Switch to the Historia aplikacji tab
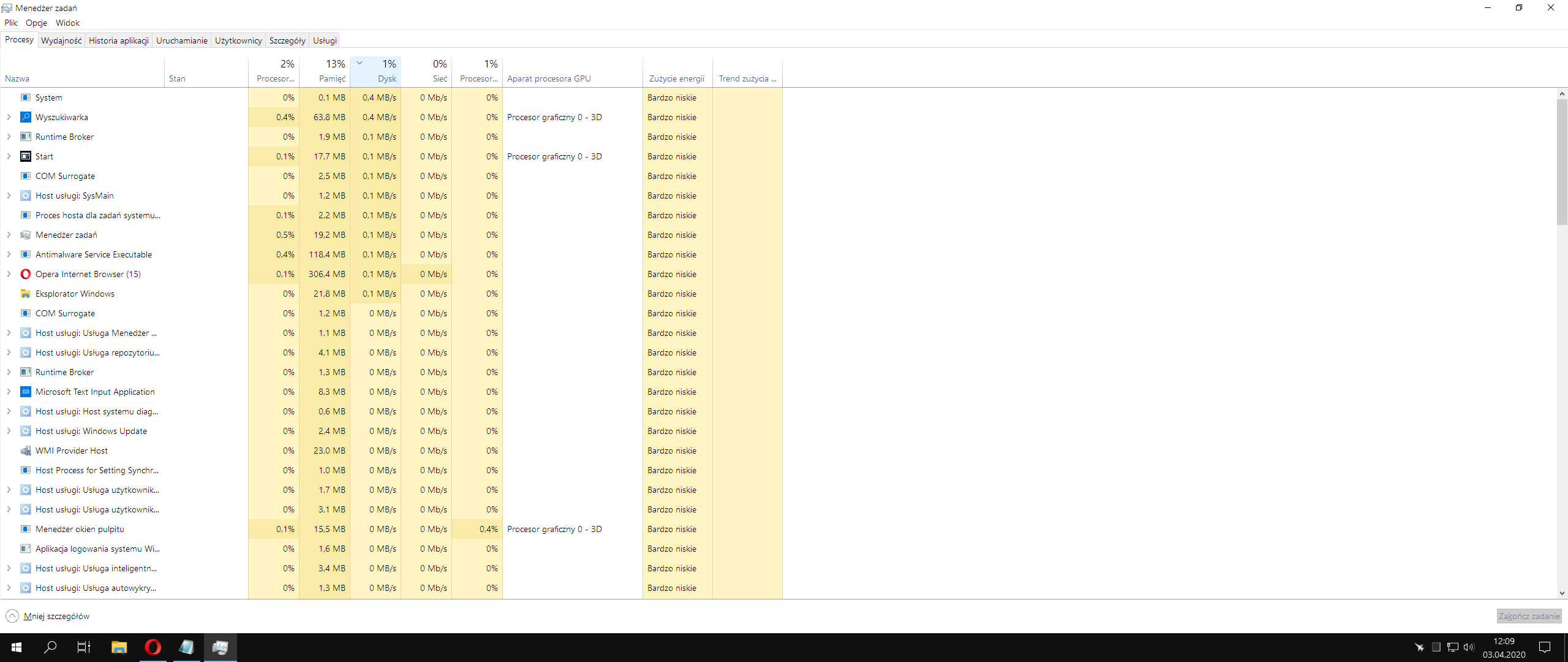Screen dimensions: 1568x662 [119, 40]
